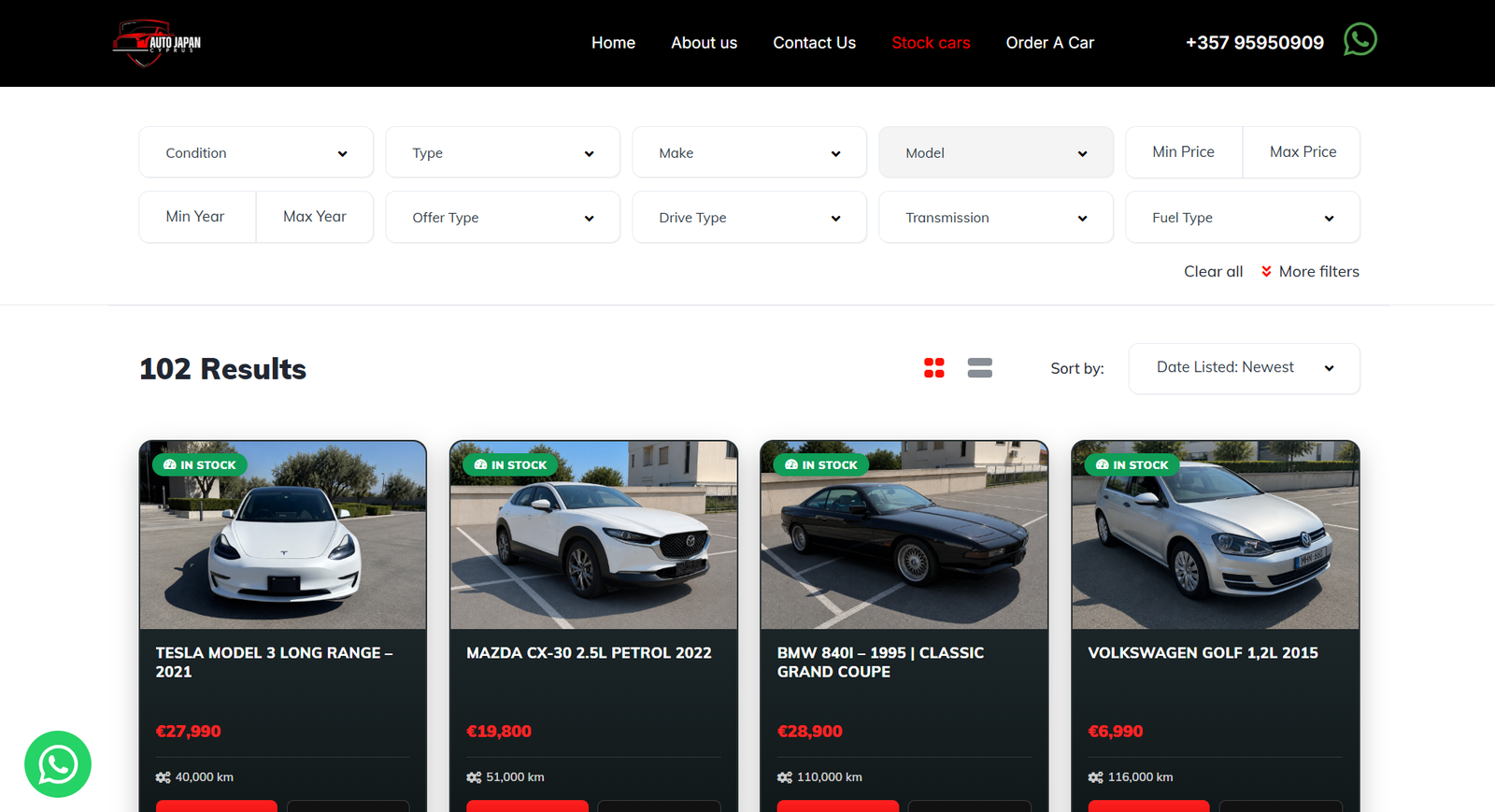Click In Stock badge on Tesla card
The height and width of the screenshot is (812, 1495).
pos(200,464)
